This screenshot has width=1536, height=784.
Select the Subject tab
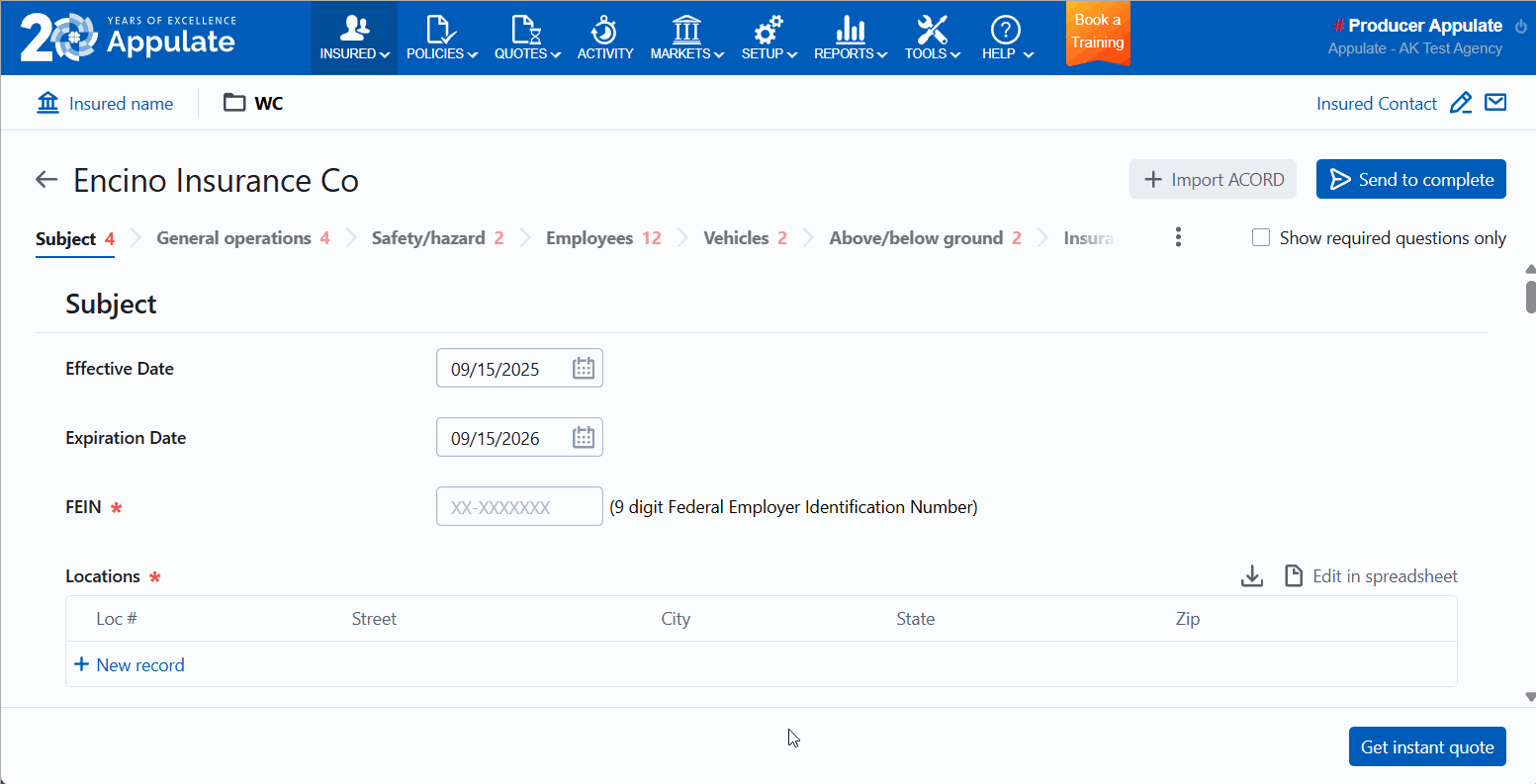[x=75, y=239]
